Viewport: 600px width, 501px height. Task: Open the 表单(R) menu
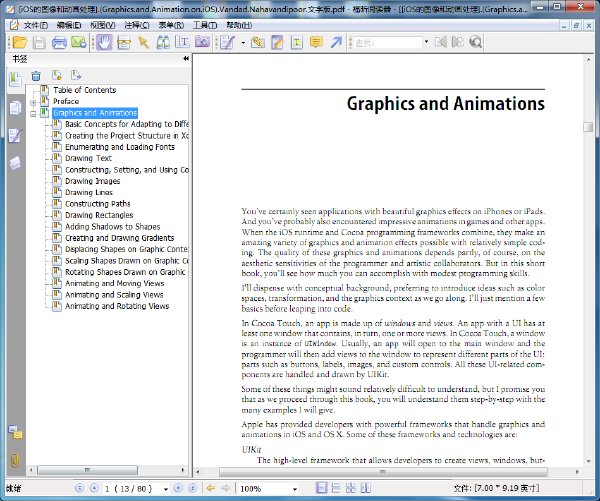171,25
